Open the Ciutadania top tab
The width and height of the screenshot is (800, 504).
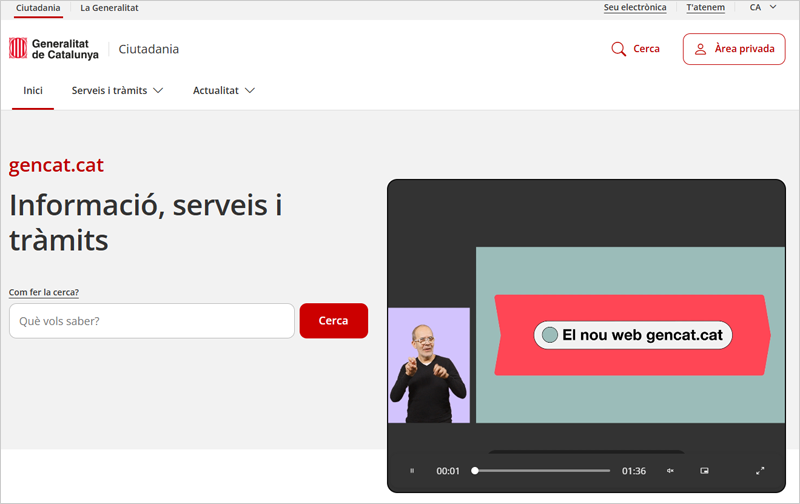pos(38,7)
